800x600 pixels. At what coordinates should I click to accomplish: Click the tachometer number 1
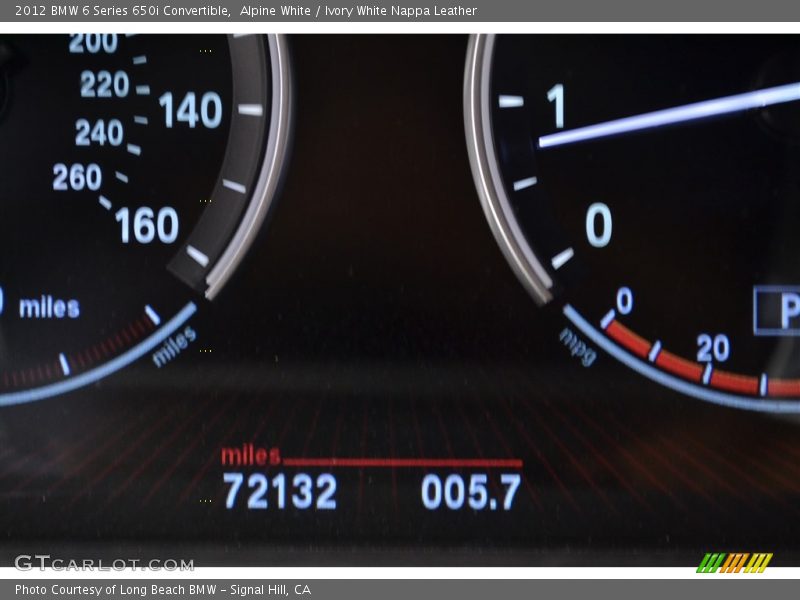coord(556,106)
